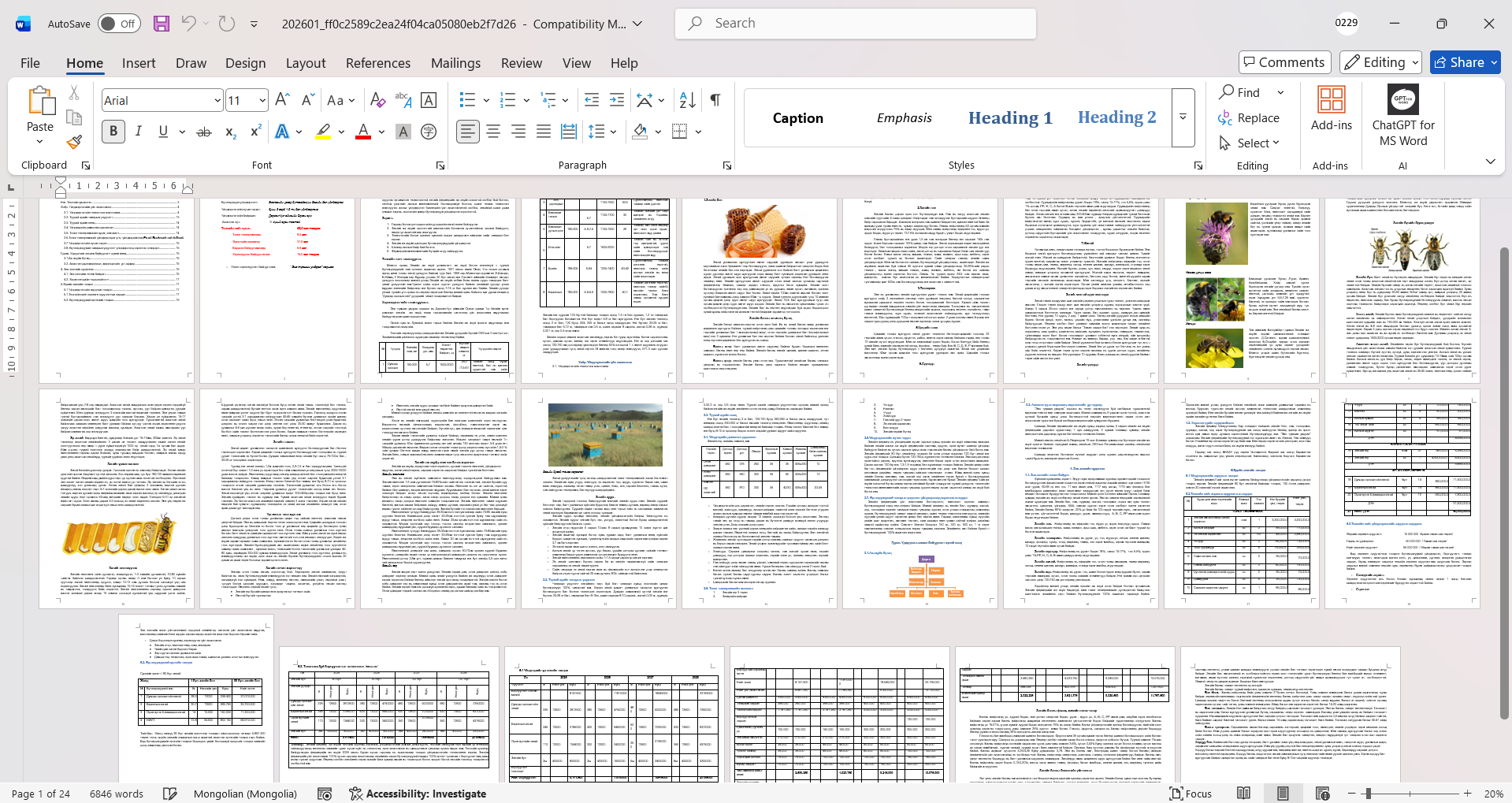The height and width of the screenshot is (803, 1512).
Task: Click the Sort paragraph icon
Action: click(x=687, y=100)
